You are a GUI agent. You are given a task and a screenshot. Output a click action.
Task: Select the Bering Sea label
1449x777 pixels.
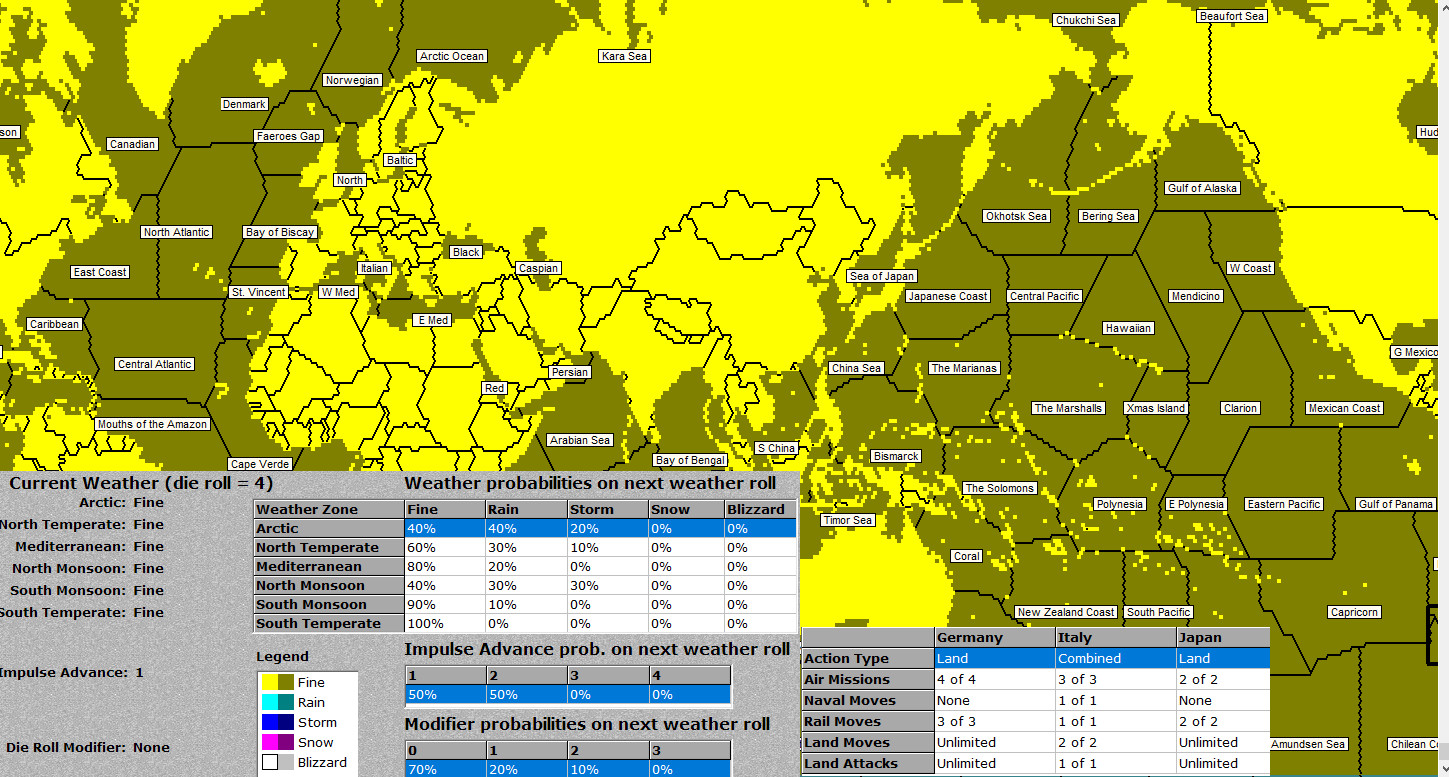[x=1108, y=216]
